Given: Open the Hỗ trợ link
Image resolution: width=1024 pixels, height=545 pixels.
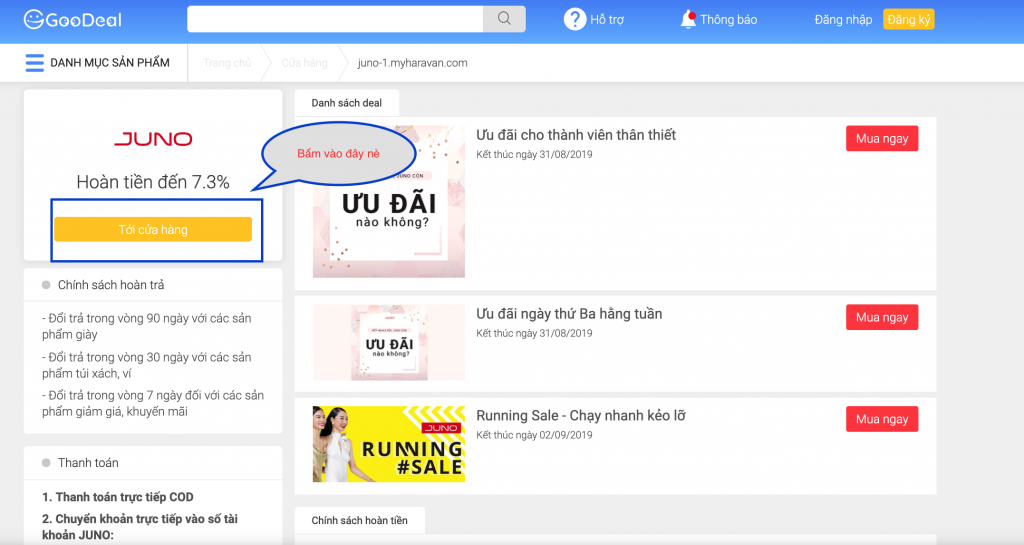Looking at the screenshot, I should [x=607, y=20].
